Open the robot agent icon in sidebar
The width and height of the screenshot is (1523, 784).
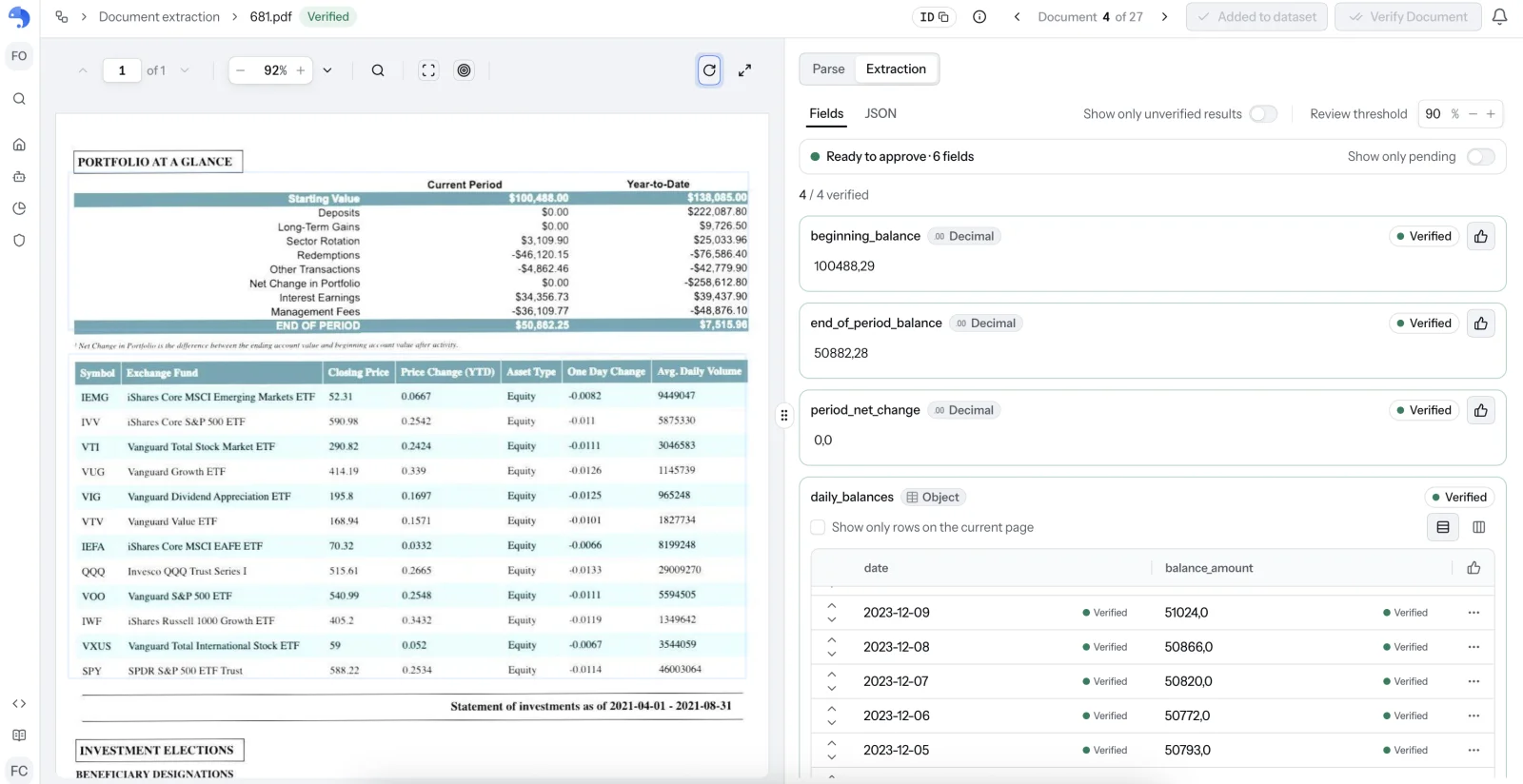[x=19, y=177]
